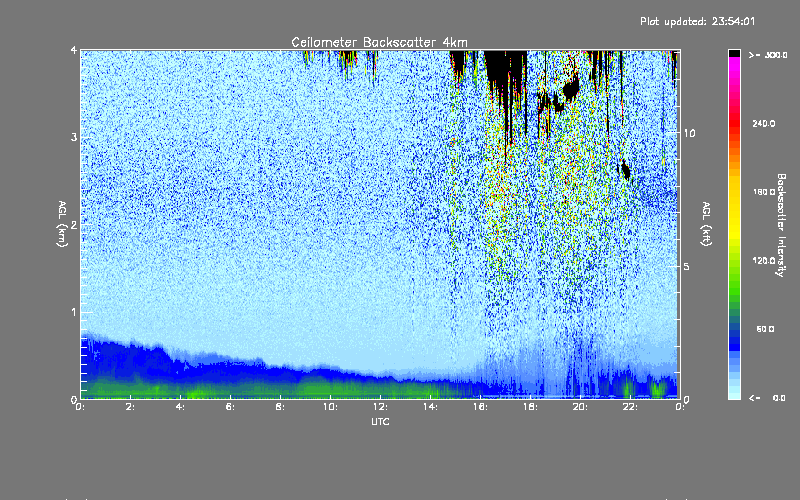Viewport: 800px width, 500px height.
Task: Click the "3" km tick on AGL axis
Action: [74, 137]
